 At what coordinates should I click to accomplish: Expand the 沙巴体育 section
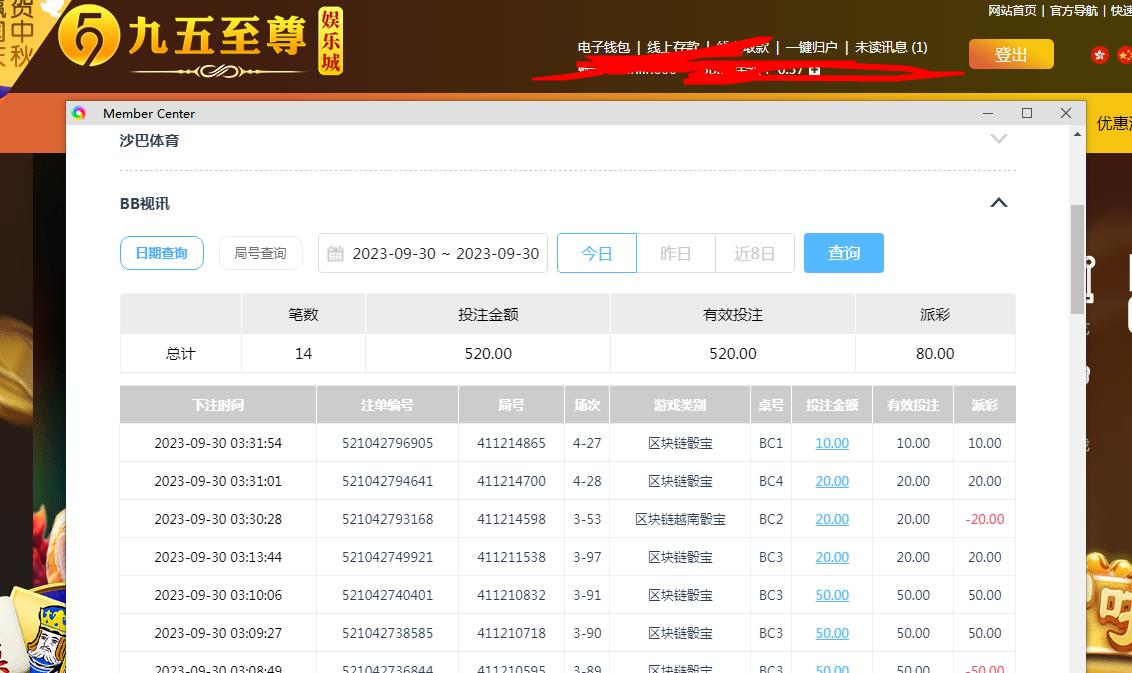(x=998, y=140)
